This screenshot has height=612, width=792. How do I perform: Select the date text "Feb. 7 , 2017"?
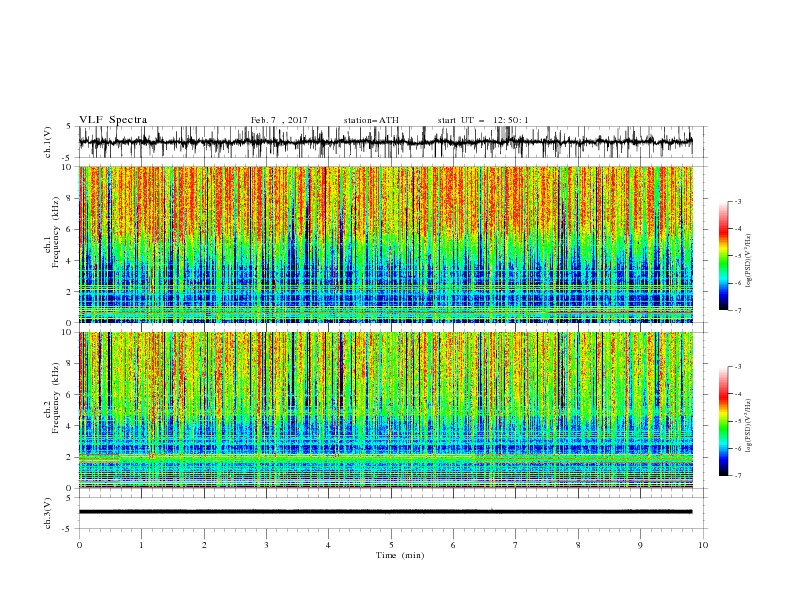(x=279, y=120)
